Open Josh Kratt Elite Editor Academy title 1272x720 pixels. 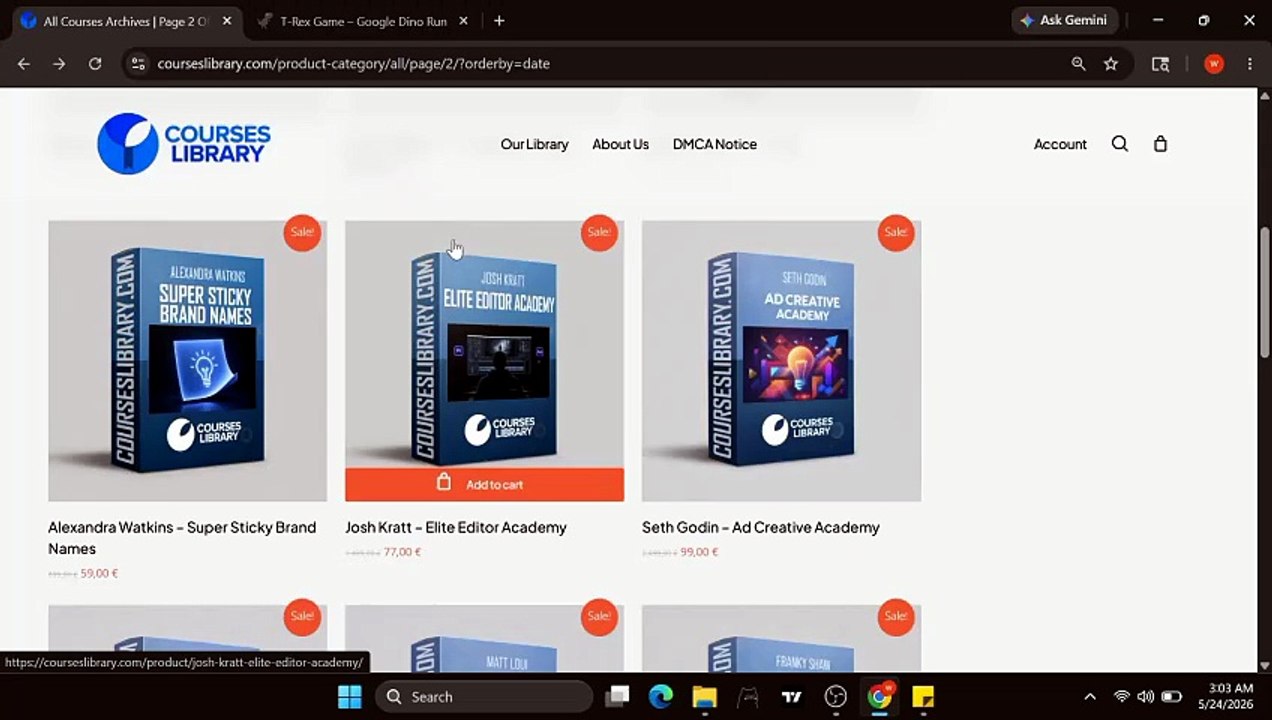456,527
